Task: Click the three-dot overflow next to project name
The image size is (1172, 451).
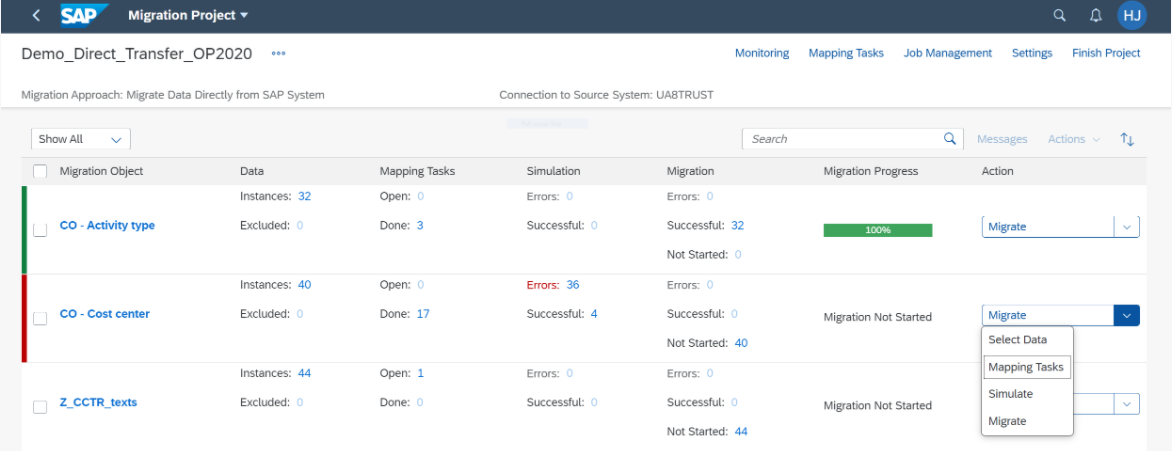Action: [x=278, y=54]
